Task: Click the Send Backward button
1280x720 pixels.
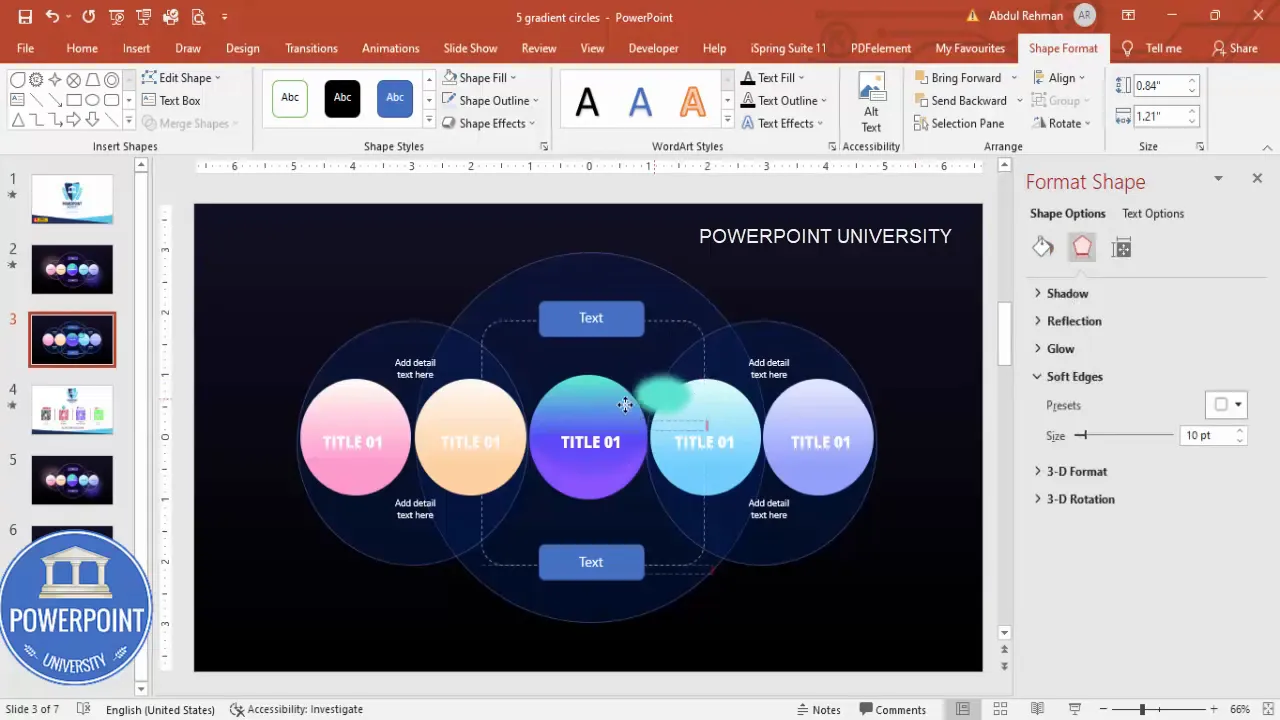Action: tap(960, 100)
